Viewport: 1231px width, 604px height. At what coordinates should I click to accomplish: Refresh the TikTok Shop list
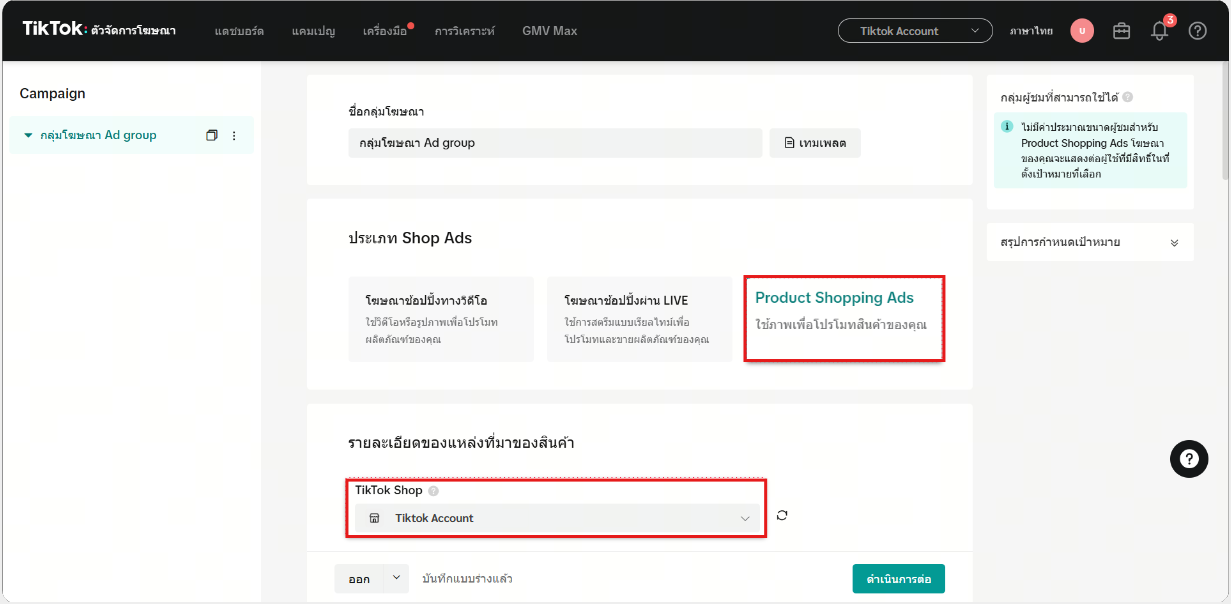(x=782, y=516)
